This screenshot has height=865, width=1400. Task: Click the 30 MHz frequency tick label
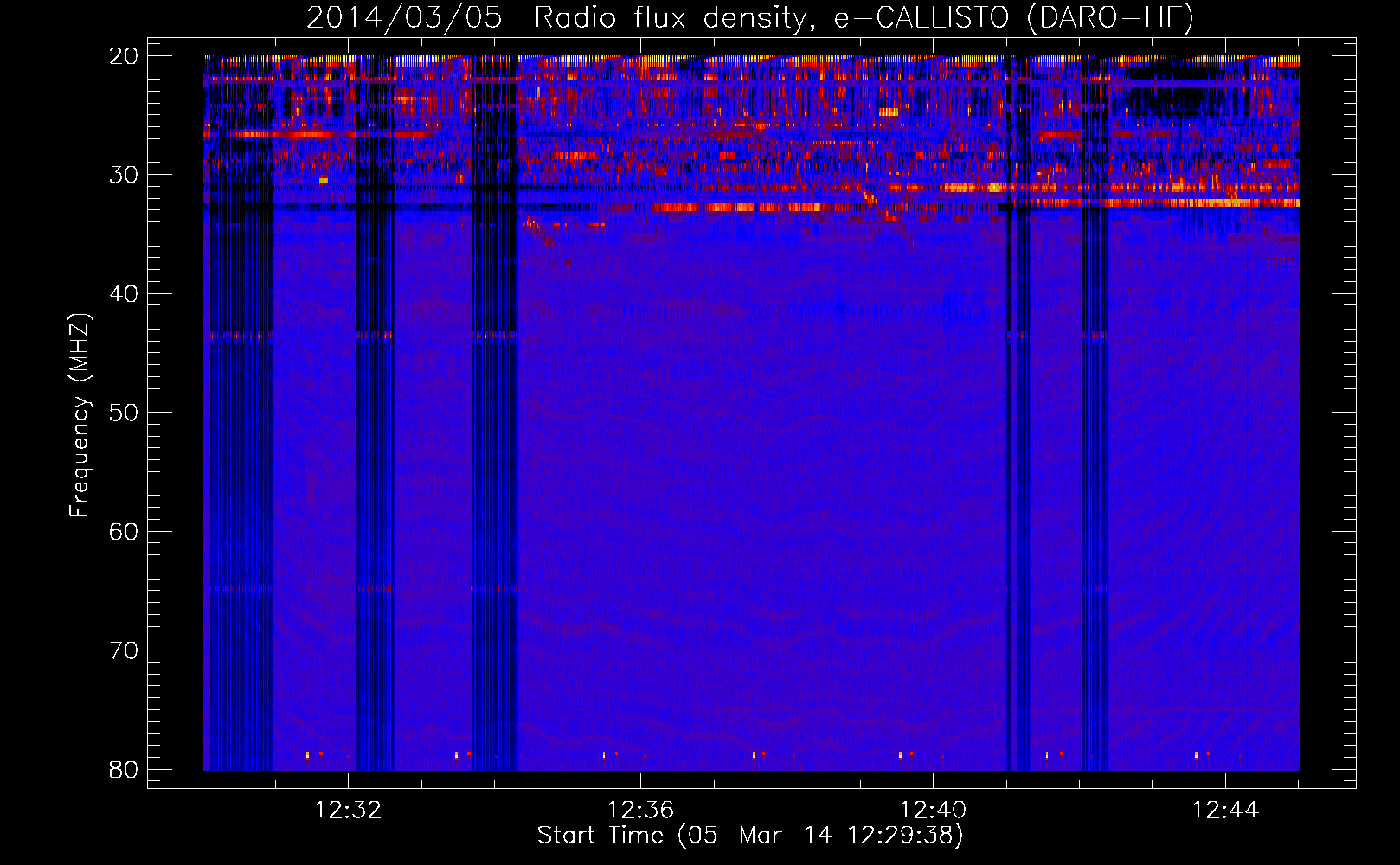[x=124, y=175]
